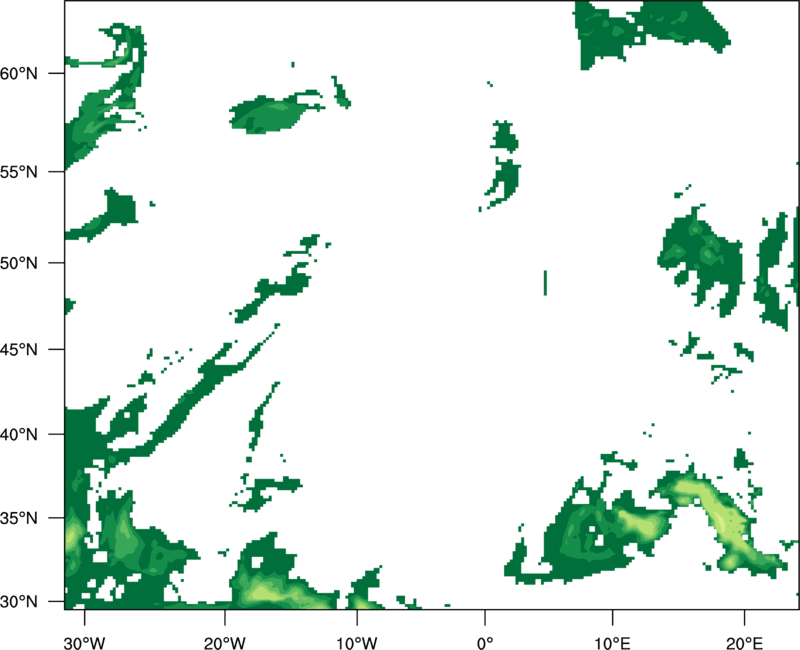
Task: Click the 40°N latitude label
Action: (19, 435)
